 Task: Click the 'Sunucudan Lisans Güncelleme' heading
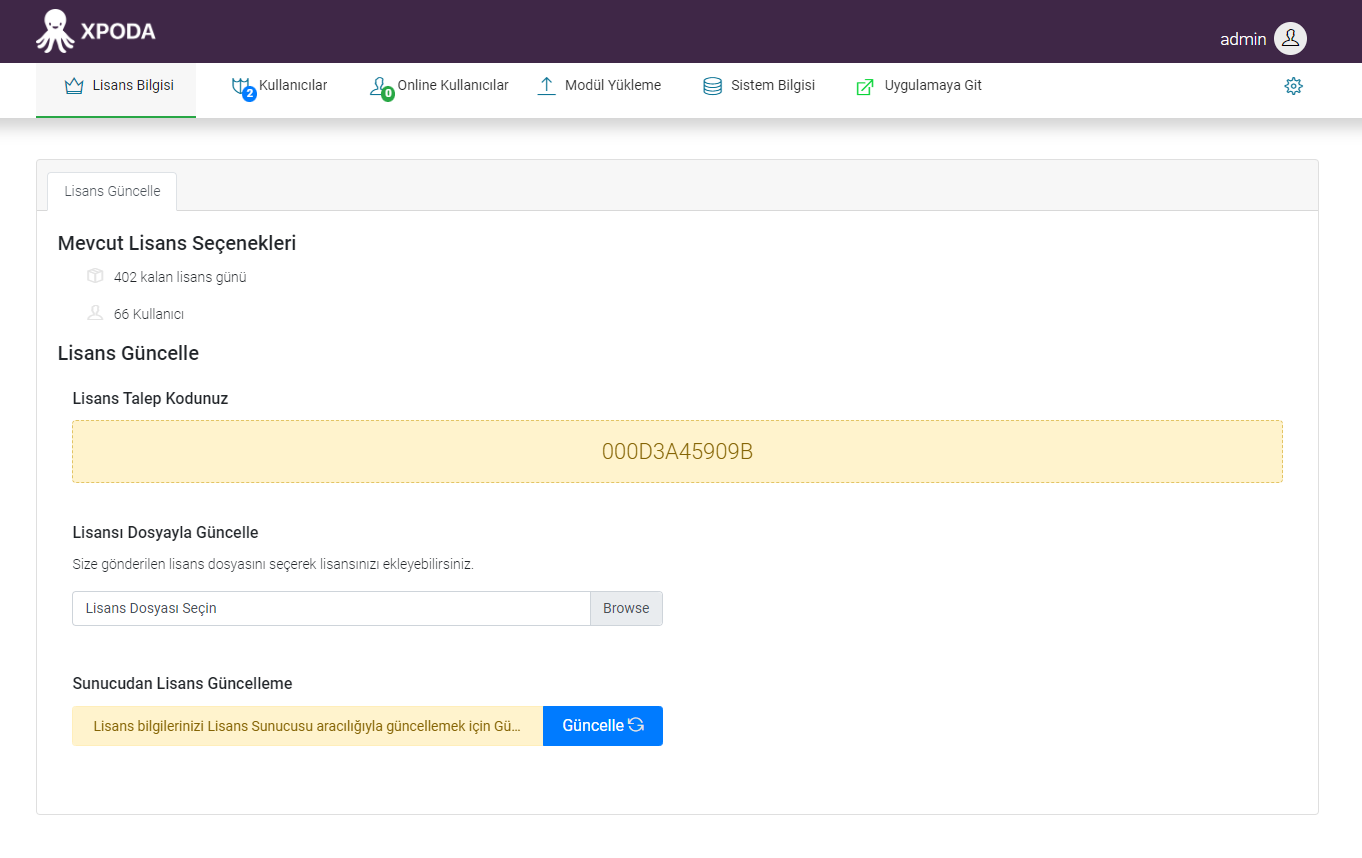[x=182, y=684]
